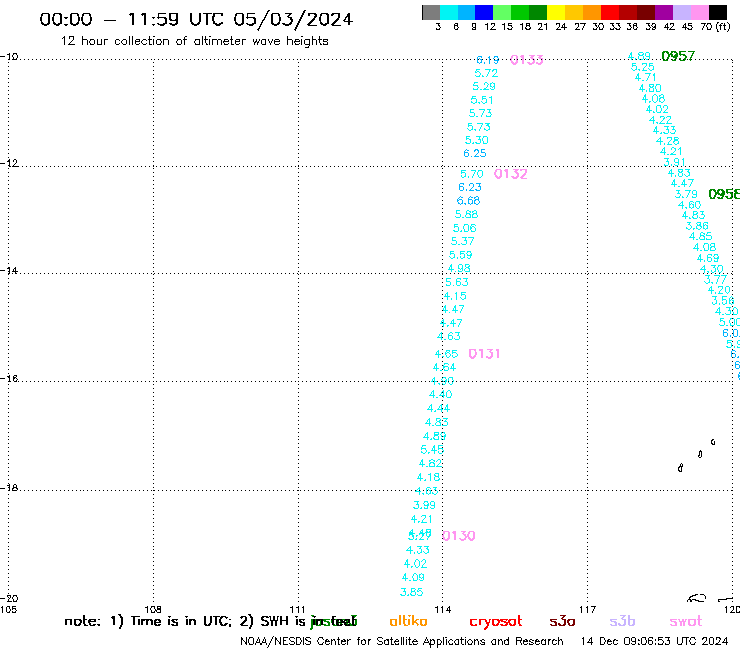This screenshot has width=740, height=650.
Task: Click the pink time label 0132
Action: tap(511, 174)
